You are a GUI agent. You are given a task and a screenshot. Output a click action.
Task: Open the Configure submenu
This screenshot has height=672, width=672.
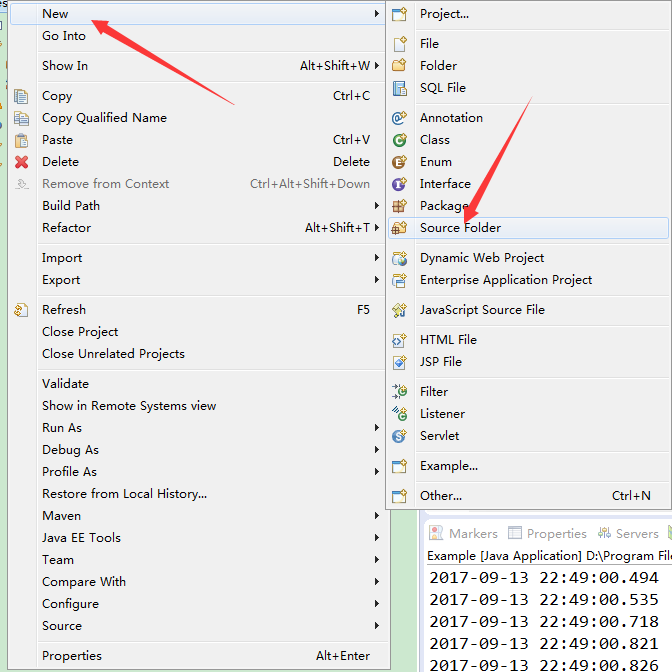[x=198, y=604]
